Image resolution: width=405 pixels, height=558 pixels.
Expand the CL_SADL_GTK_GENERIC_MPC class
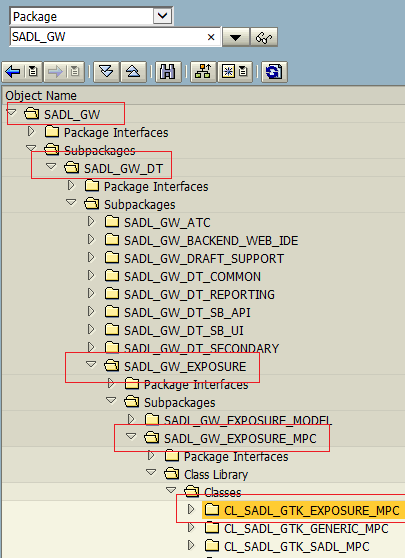click(x=191, y=527)
